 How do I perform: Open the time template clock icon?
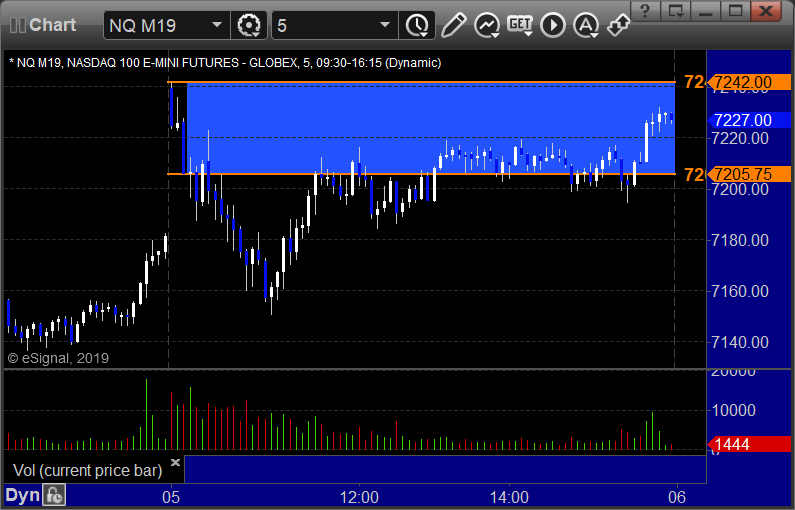tap(417, 25)
